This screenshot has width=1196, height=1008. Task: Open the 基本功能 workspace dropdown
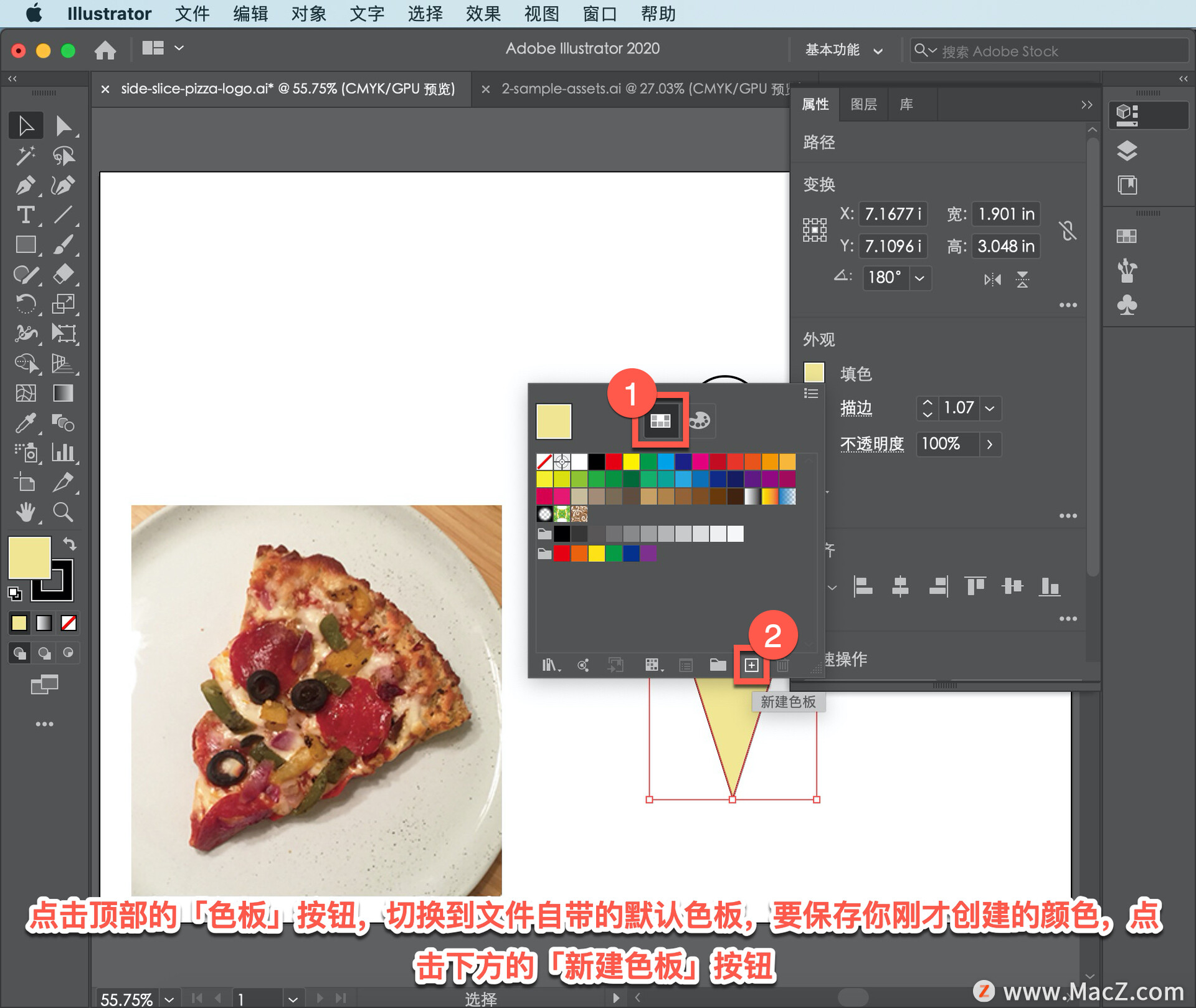tap(843, 50)
